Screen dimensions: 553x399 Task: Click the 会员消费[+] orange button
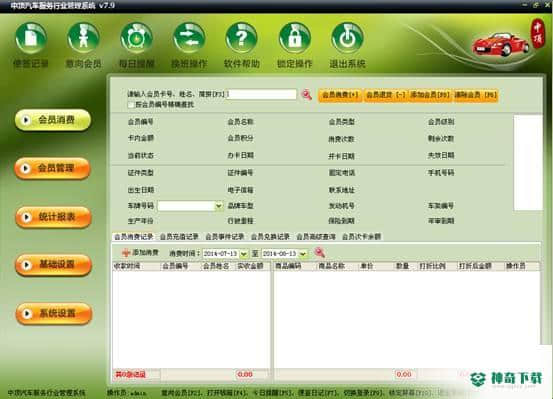[340, 95]
